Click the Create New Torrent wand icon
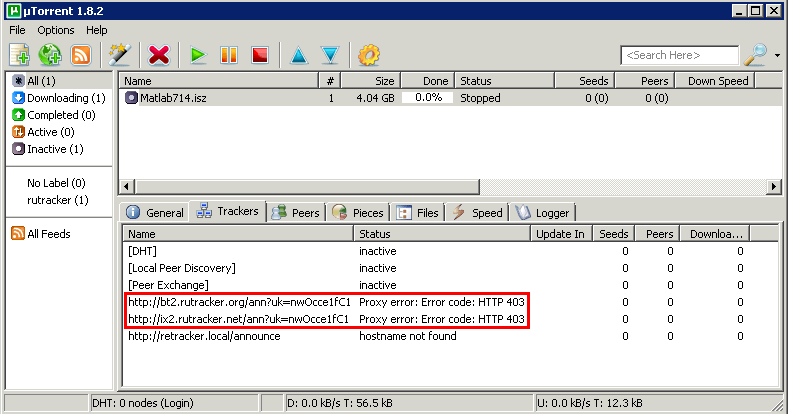The width and height of the screenshot is (788, 414). pyautogui.click(x=120, y=55)
